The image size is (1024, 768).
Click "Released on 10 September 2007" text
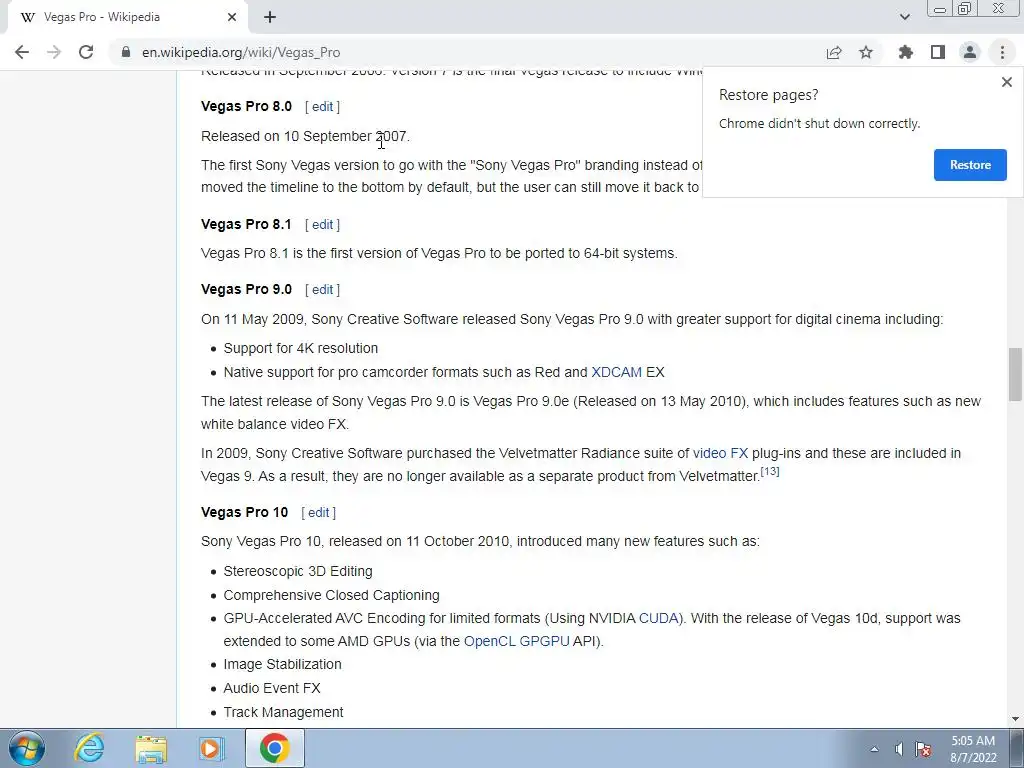pos(305,136)
